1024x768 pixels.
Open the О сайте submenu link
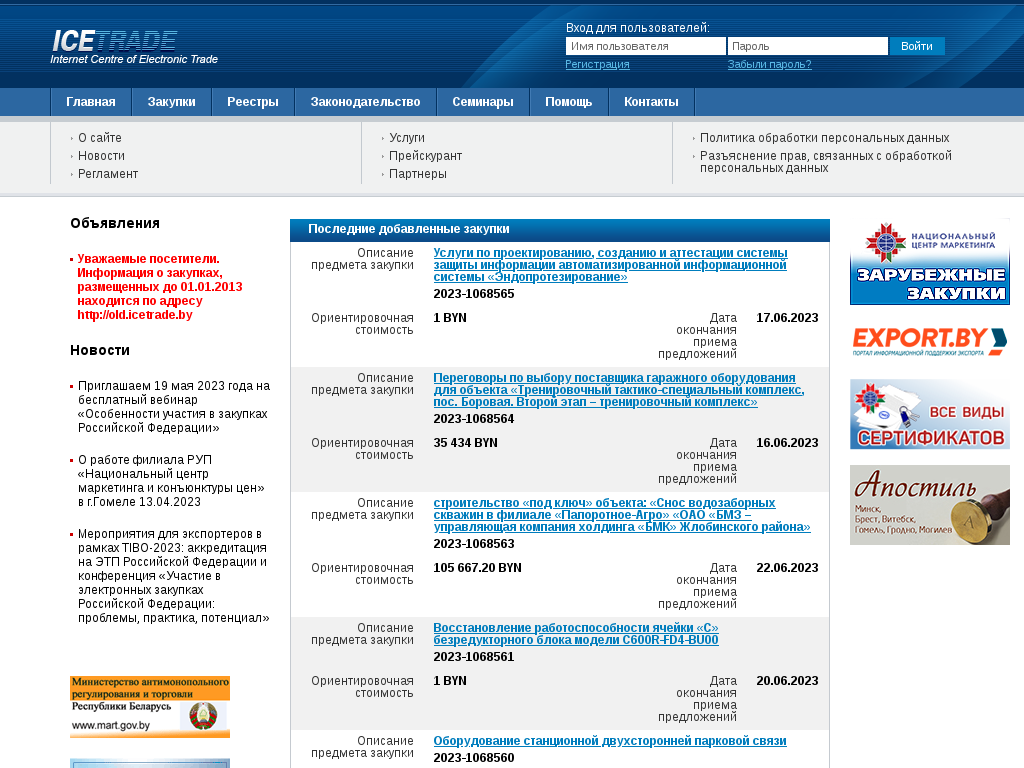point(99,138)
